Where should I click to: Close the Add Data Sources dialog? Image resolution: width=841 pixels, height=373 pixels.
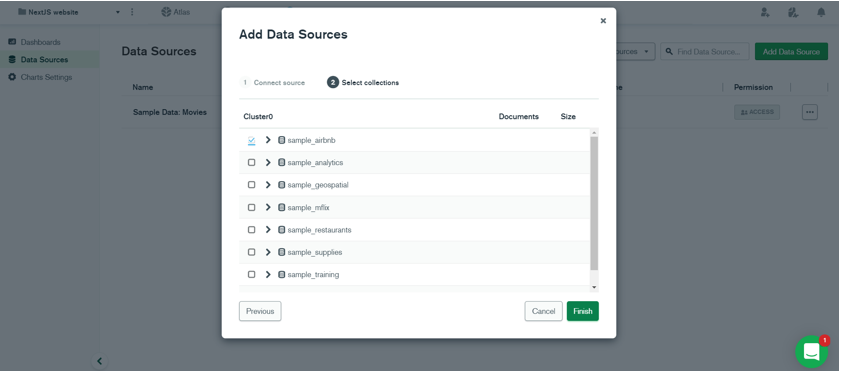click(603, 21)
